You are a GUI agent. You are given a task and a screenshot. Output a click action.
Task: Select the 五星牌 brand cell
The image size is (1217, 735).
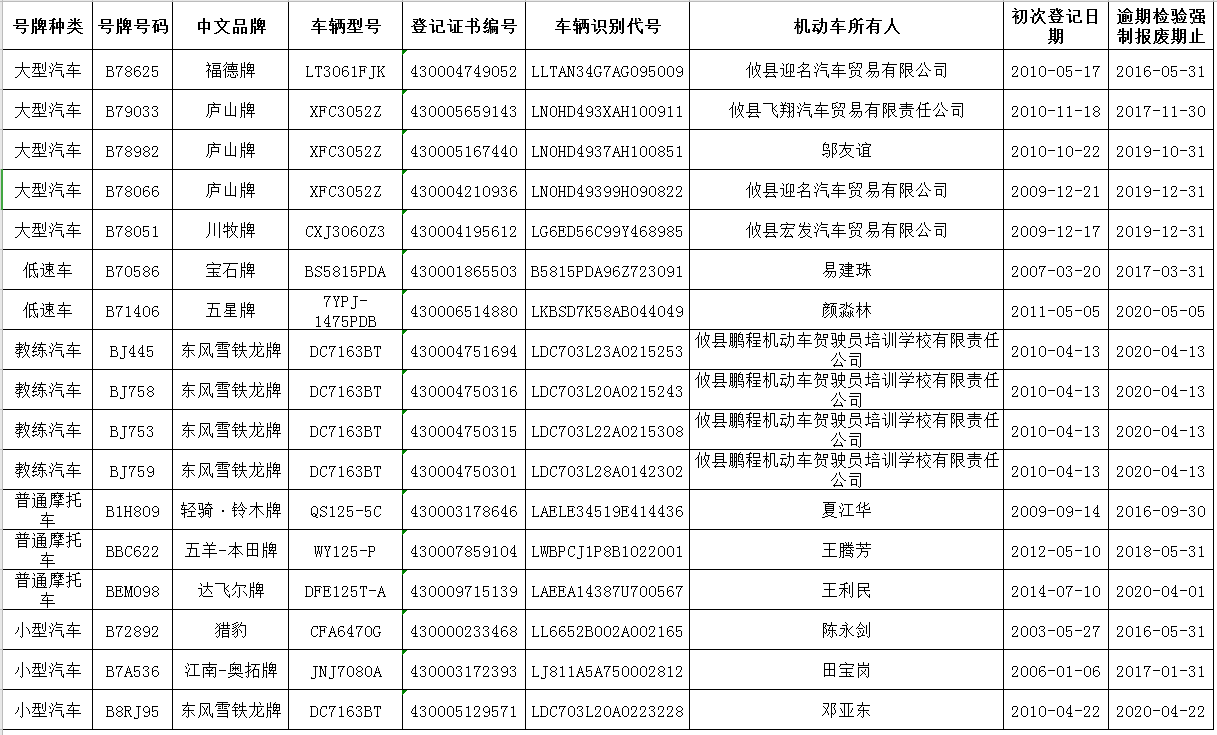[230, 311]
